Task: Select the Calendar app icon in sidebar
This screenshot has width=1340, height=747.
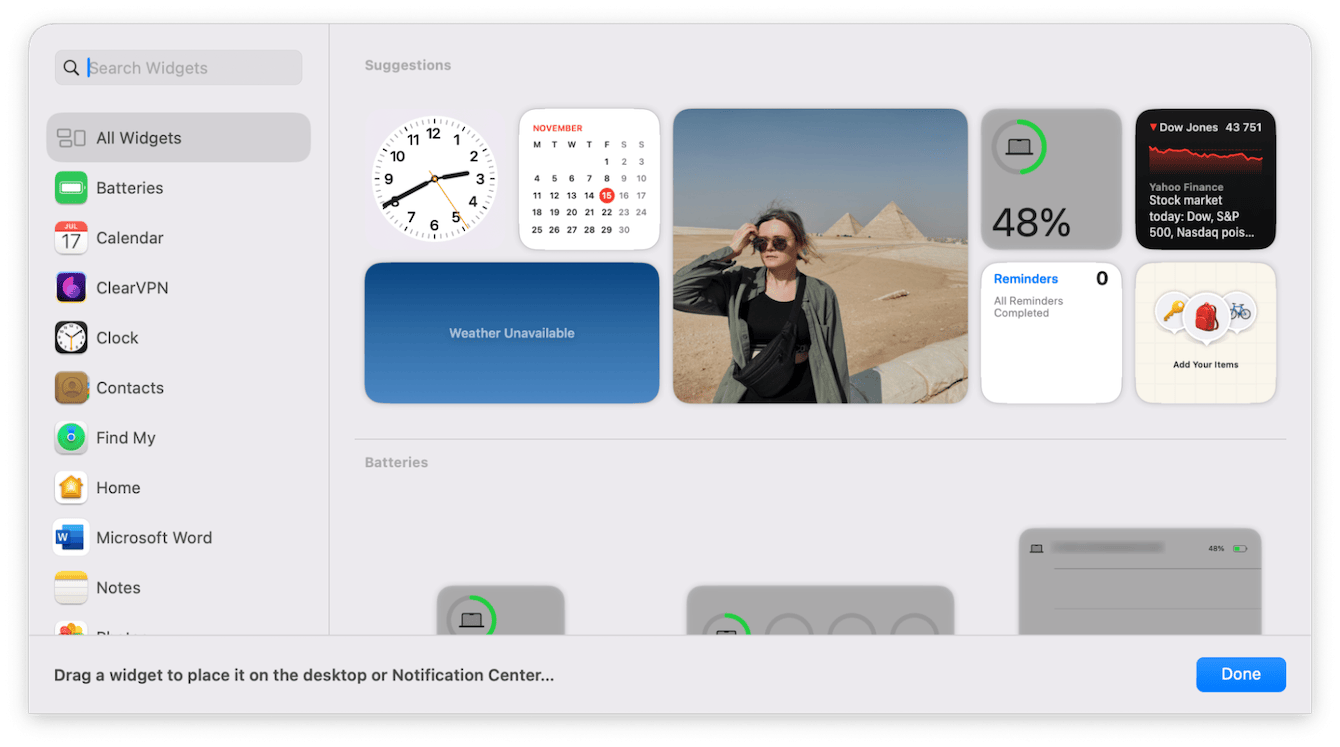Action: 71,238
